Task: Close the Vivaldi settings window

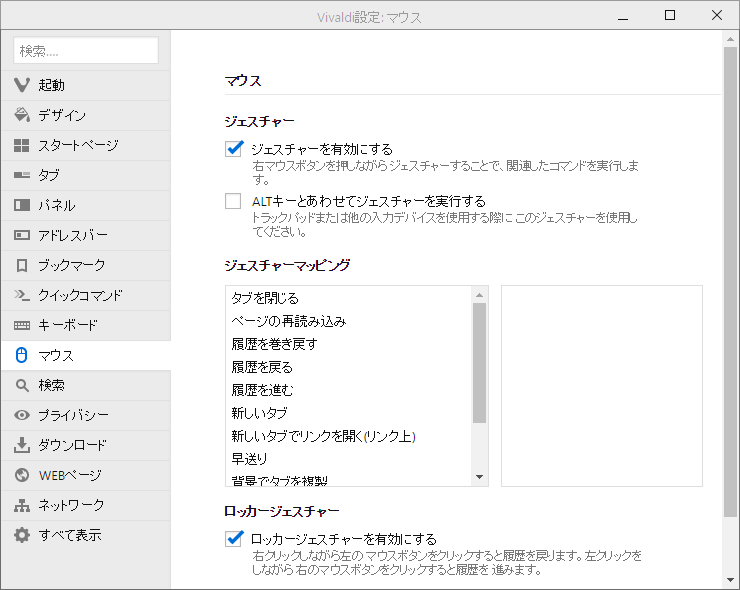Action: 716,16
